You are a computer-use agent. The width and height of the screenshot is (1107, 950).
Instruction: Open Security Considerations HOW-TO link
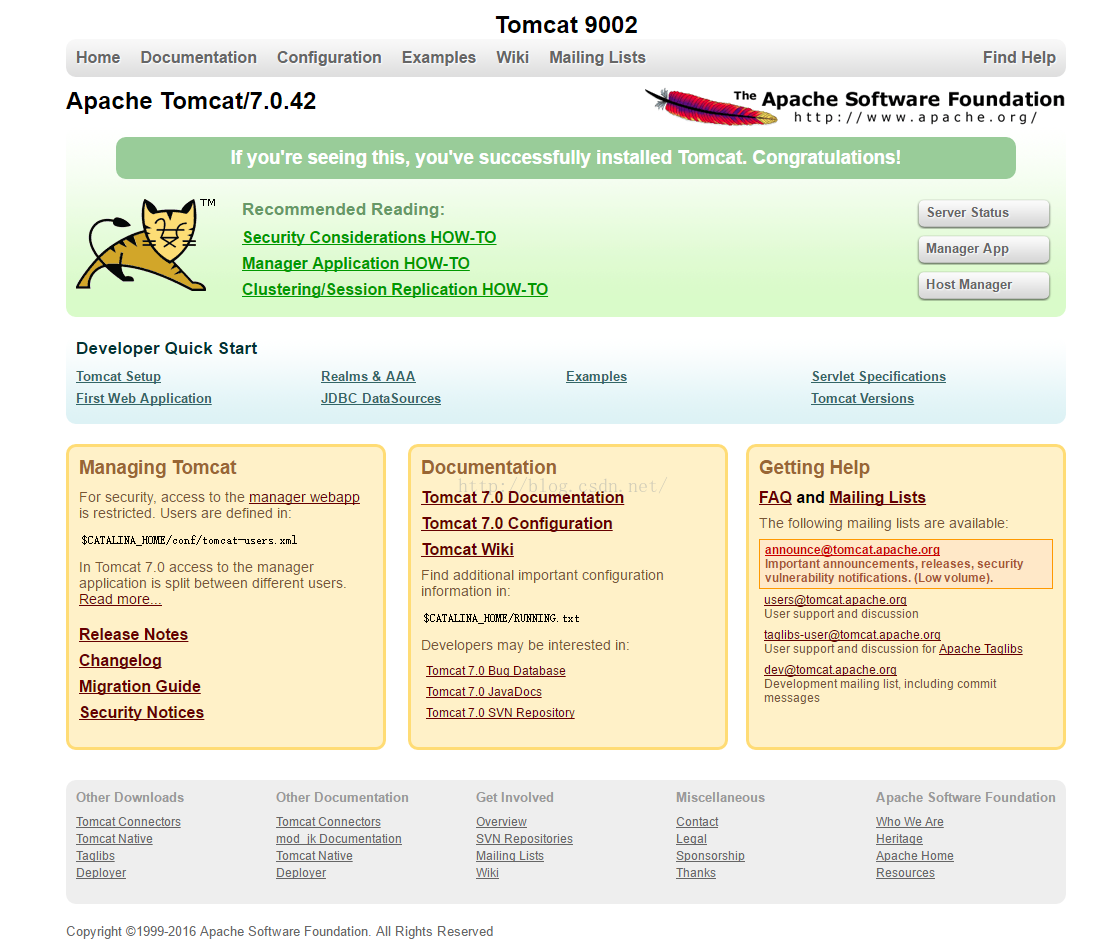click(x=369, y=237)
